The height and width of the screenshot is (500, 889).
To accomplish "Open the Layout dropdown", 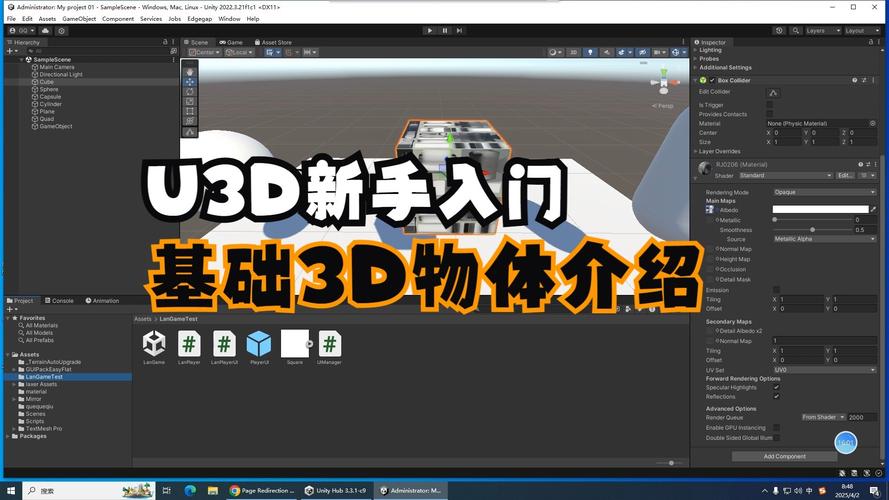I will [861, 31].
